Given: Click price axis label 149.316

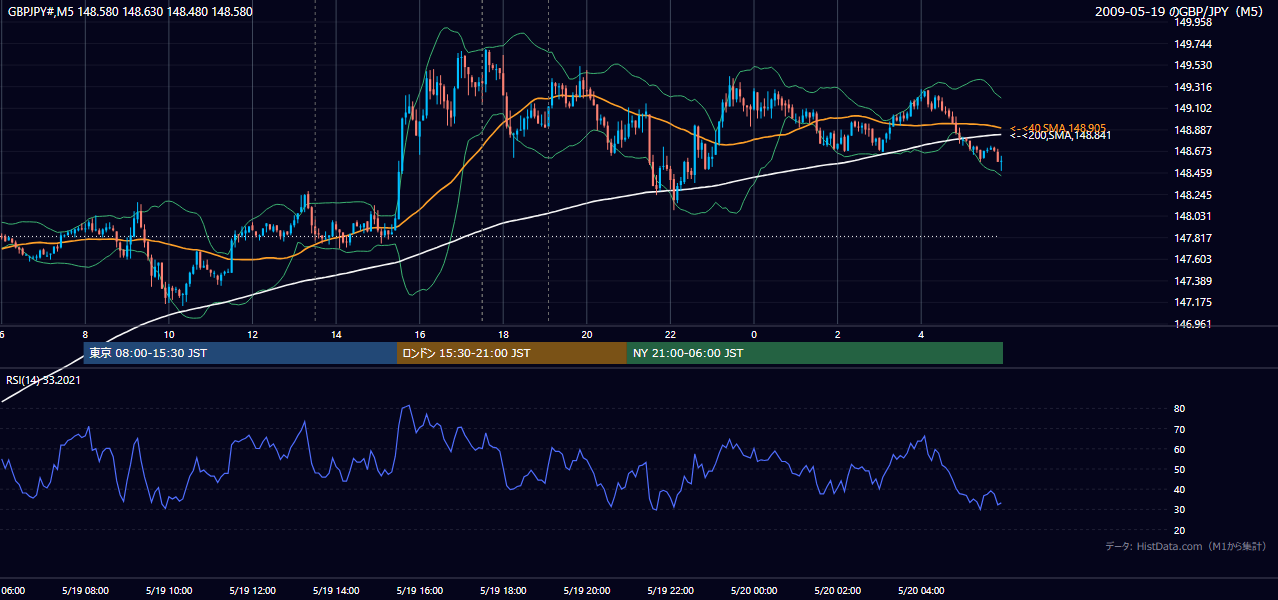Looking at the screenshot, I should (1193, 87).
